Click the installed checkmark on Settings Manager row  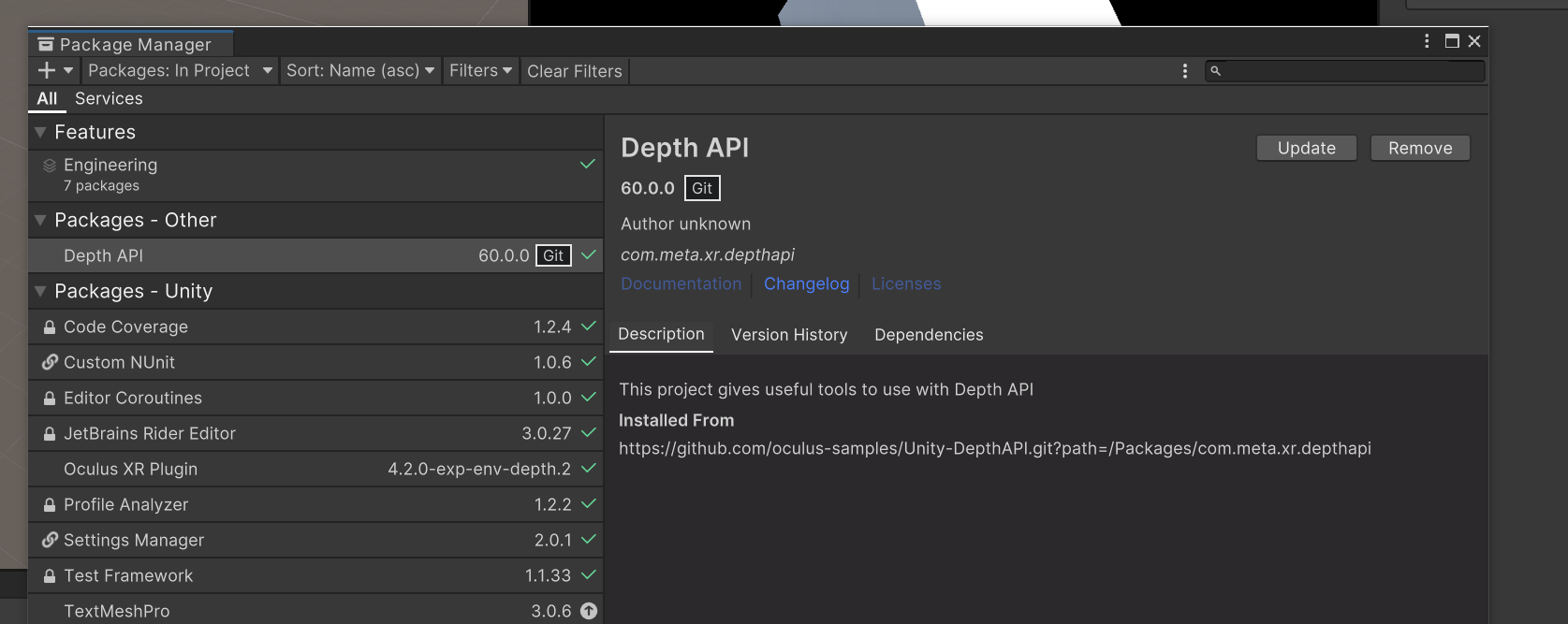(x=589, y=539)
